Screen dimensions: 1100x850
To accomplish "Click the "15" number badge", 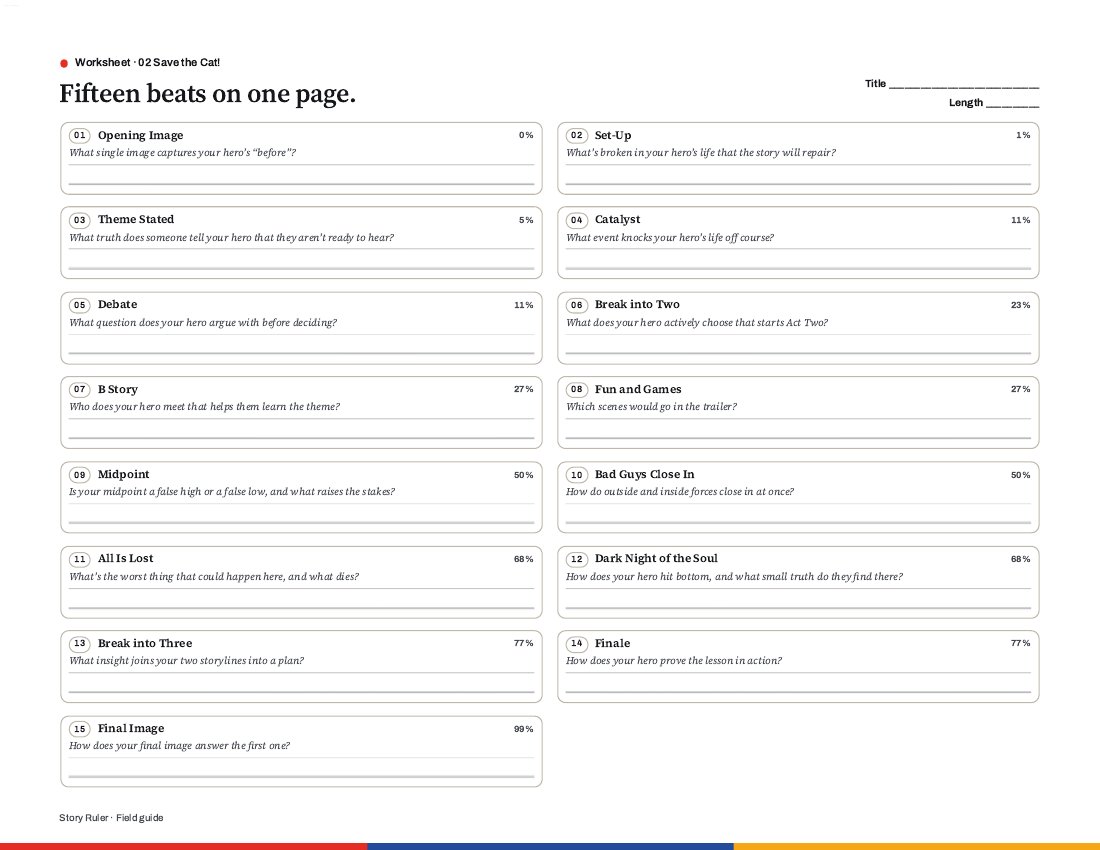I will coord(80,729).
